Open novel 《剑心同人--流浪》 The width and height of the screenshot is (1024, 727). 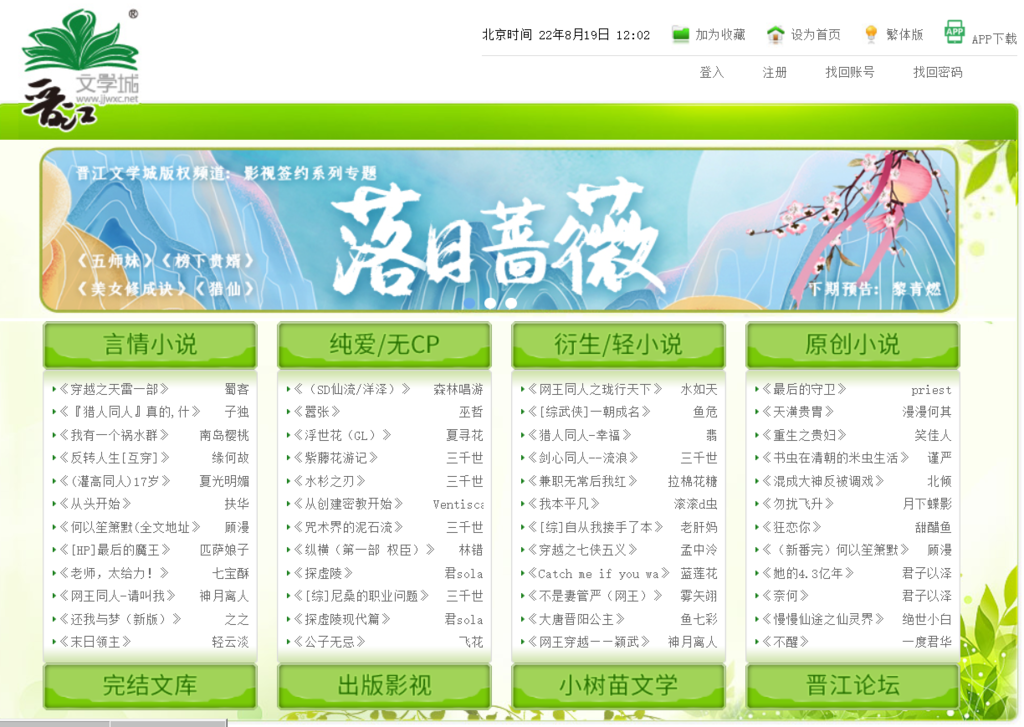point(583,458)
